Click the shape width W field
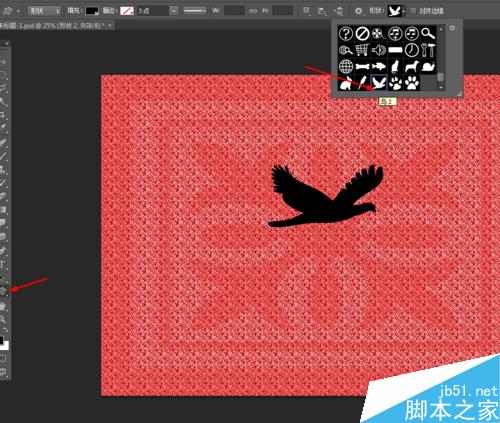The height and width of the screenshot is (423, 500). click(234, 11)
